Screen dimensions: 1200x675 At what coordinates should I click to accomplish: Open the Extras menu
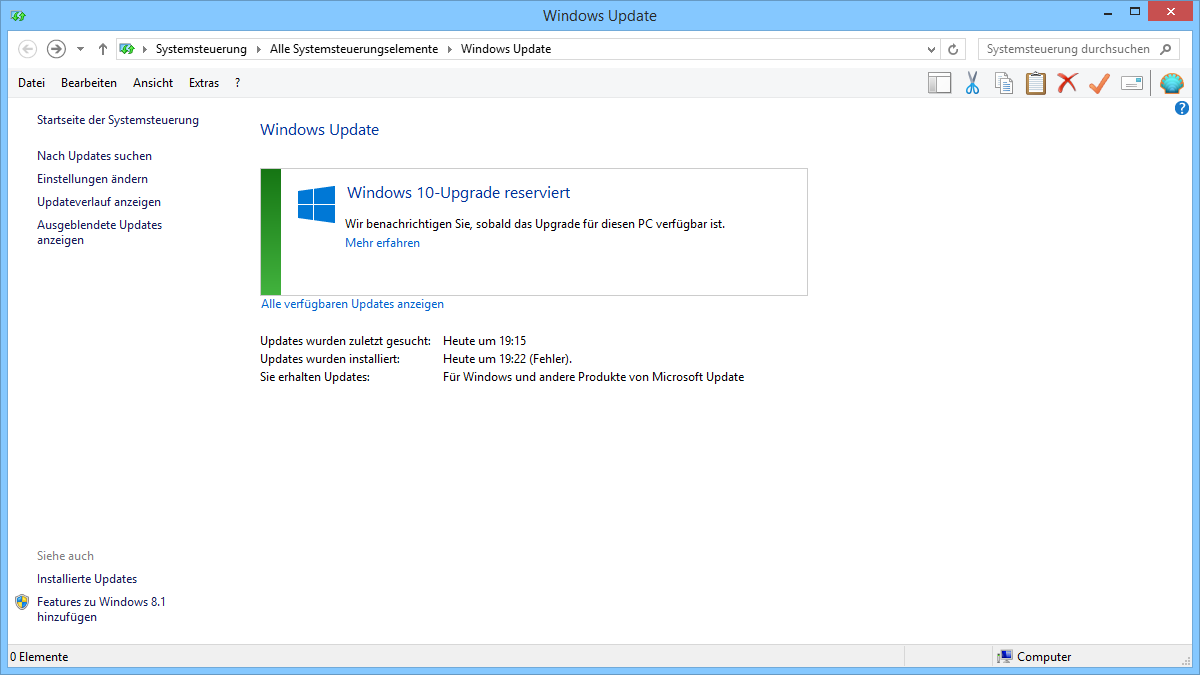[204, 83]
